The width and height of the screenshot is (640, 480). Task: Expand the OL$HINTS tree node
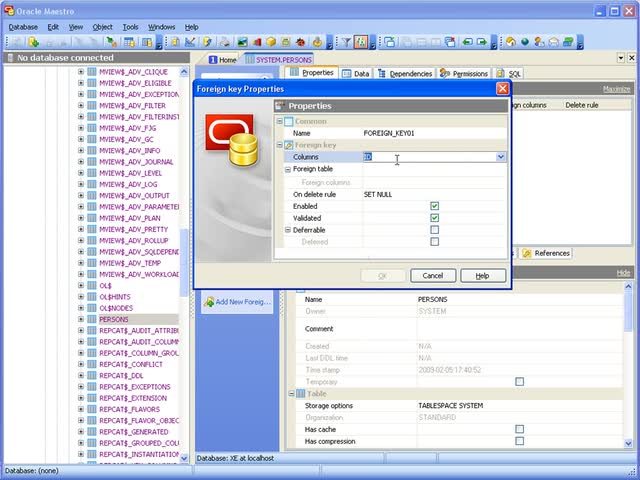[81, 297]
